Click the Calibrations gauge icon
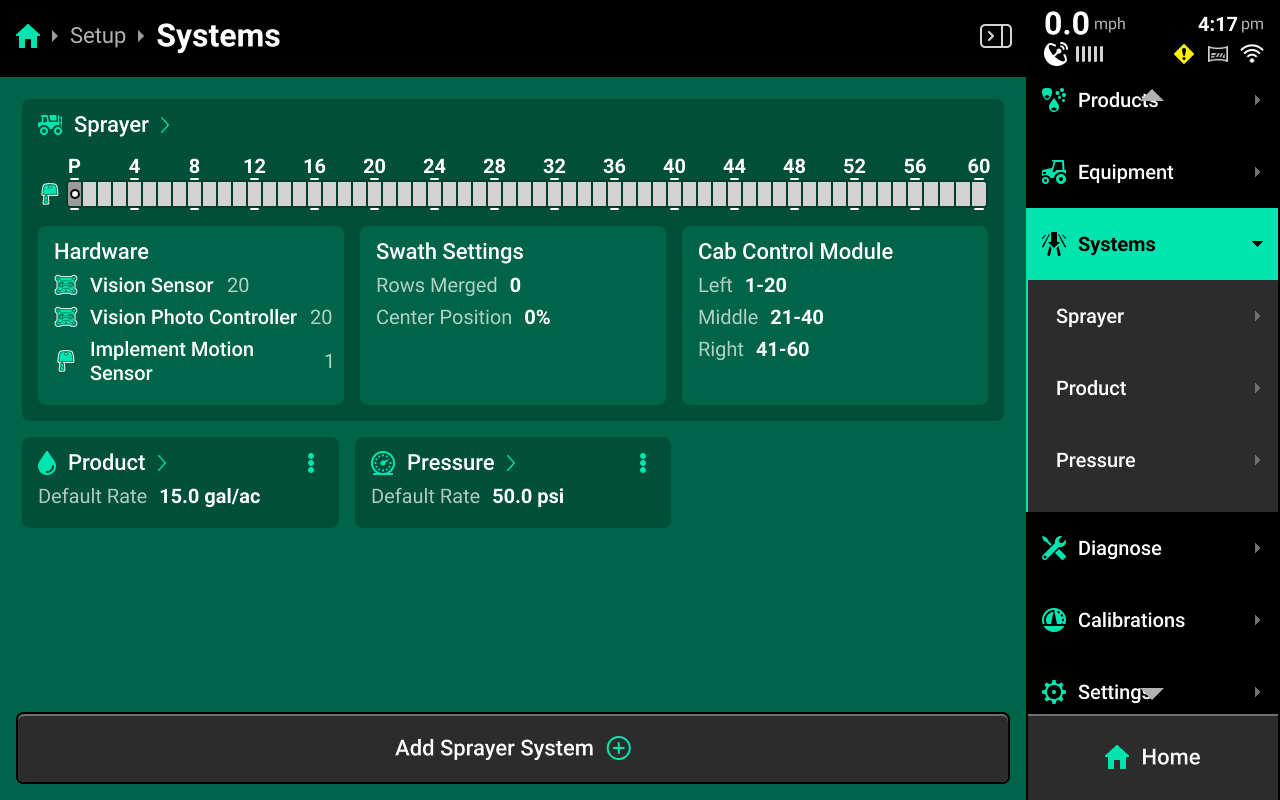This screenshot has width=1280, height=800. [x=1054, y=620]
